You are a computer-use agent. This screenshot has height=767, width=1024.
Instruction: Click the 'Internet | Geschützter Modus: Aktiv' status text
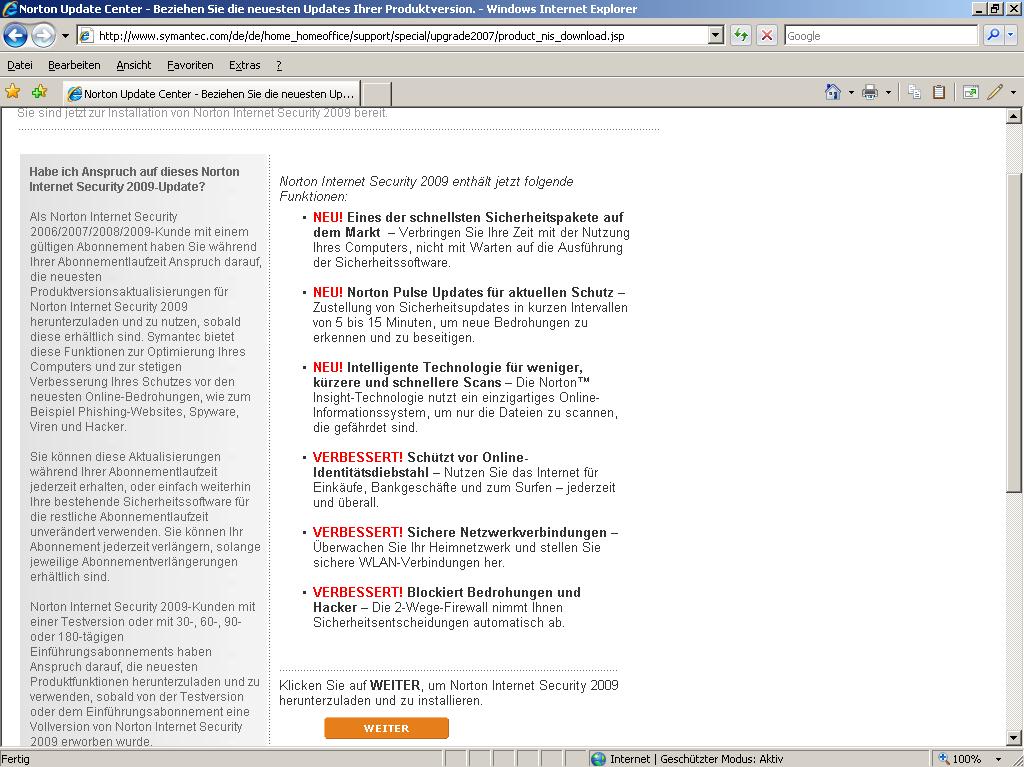[697, 759]
